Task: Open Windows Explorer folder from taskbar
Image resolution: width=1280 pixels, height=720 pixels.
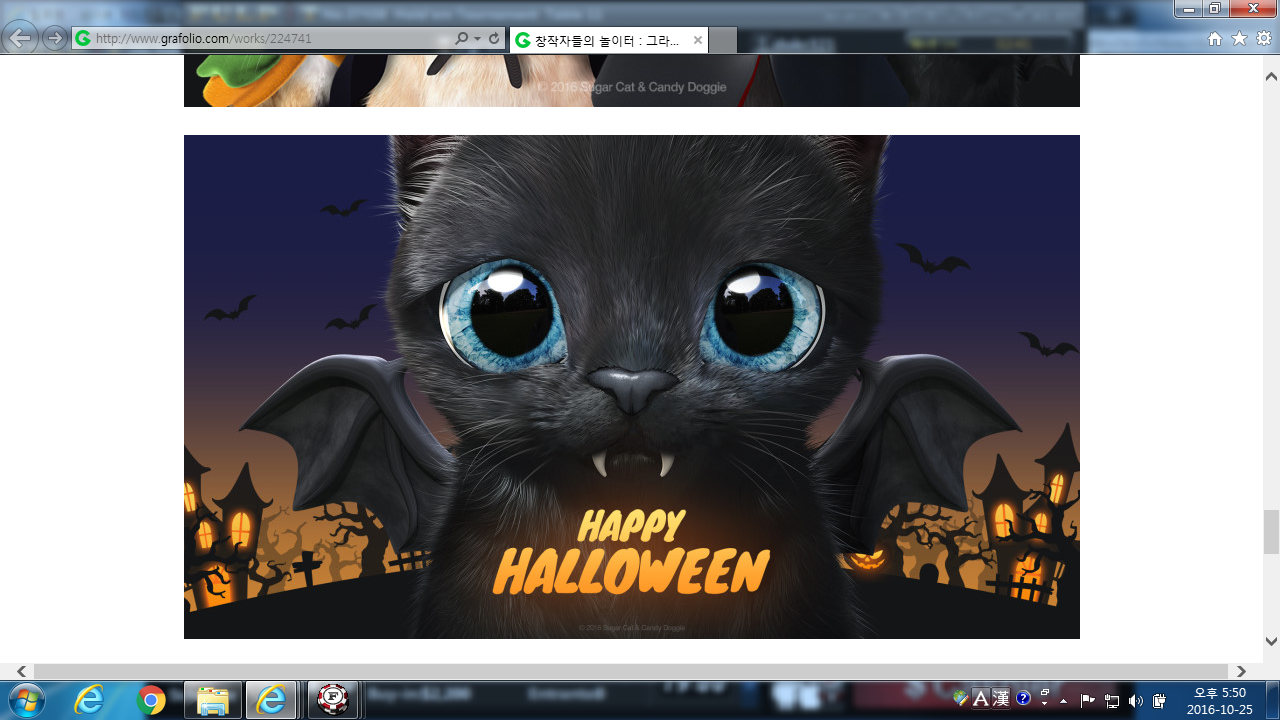Action: 213,701
